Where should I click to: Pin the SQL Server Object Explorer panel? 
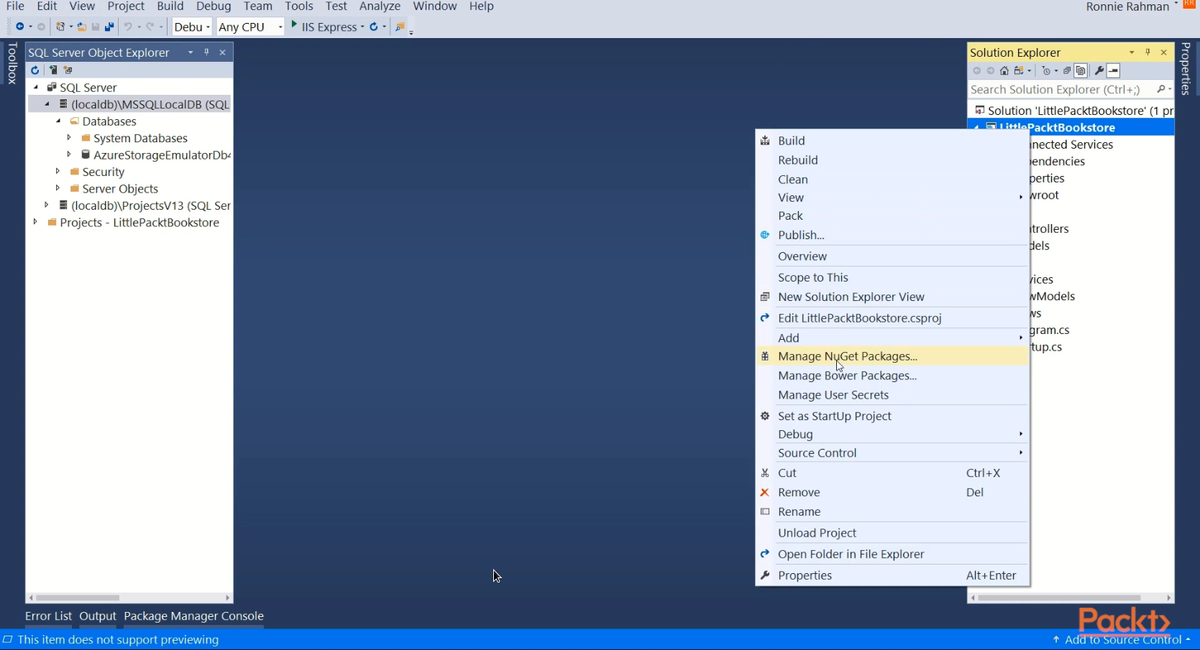tap(207, 52)
